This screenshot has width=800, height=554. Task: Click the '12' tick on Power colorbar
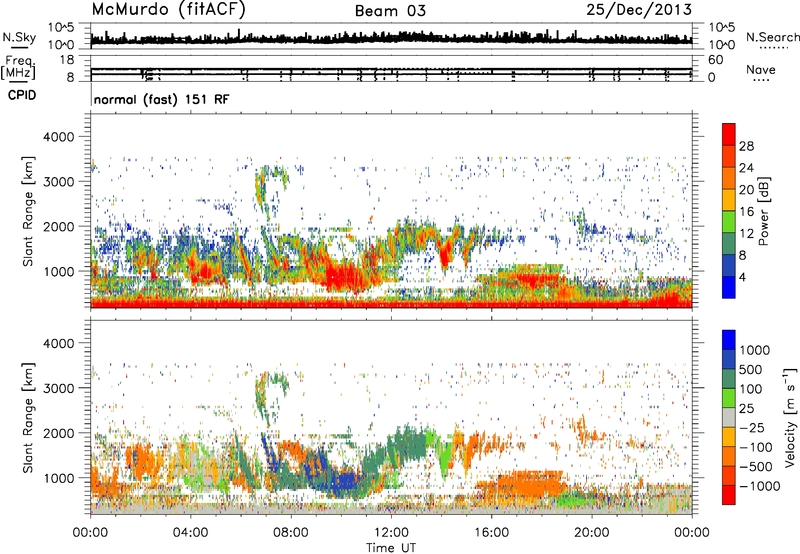point(746,234)
